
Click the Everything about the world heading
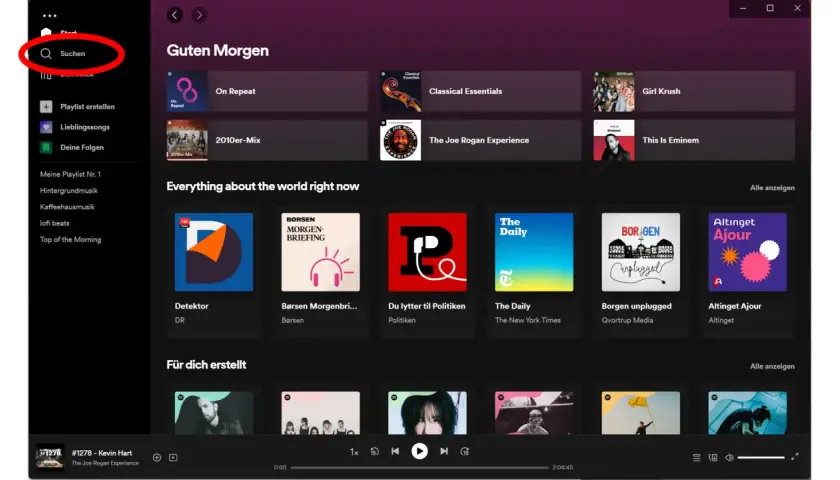(x=262, y=186)
